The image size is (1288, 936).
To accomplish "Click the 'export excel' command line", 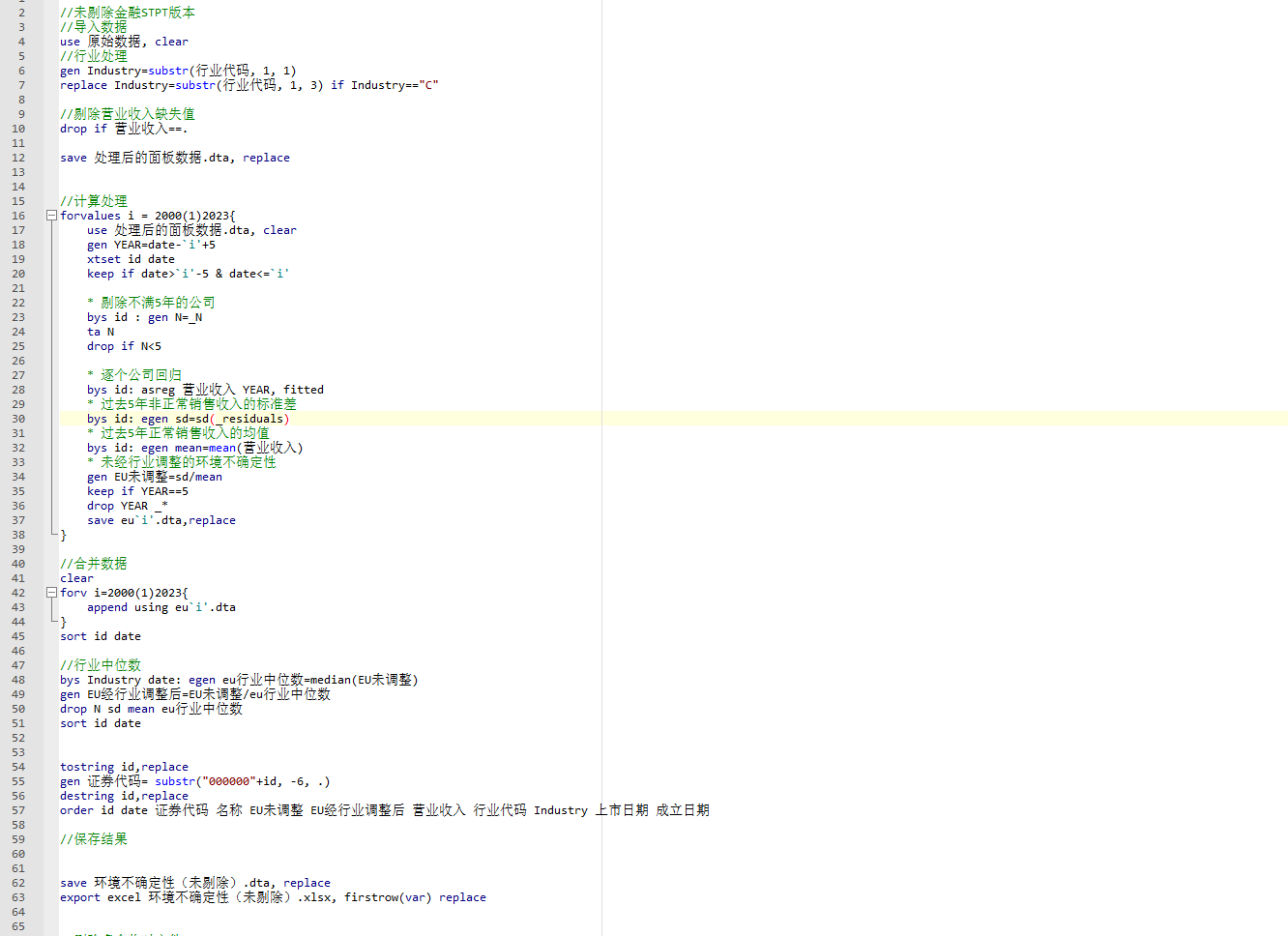I will click(x=273, y=897).
